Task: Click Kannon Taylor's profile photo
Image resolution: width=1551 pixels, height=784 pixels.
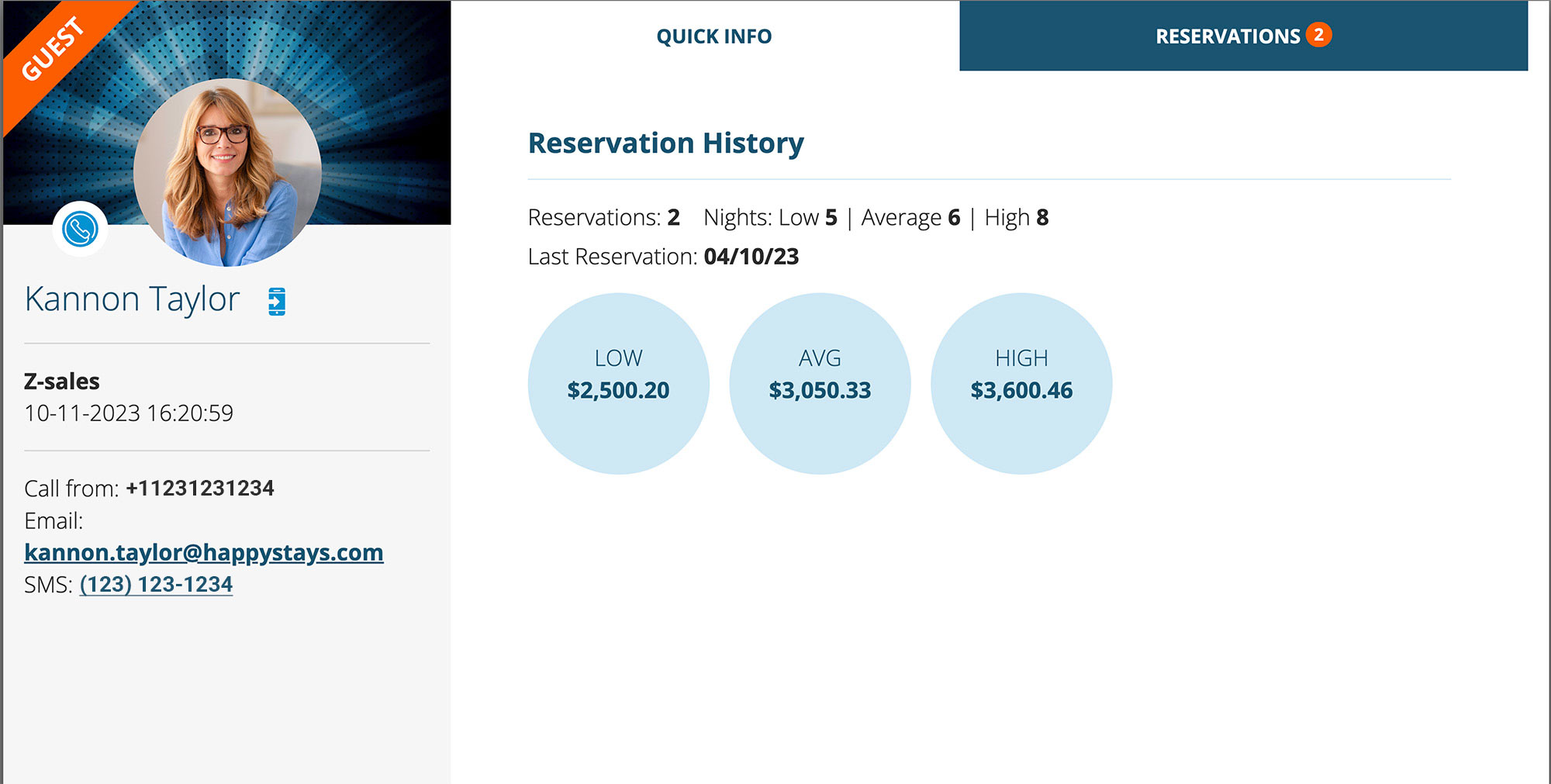Action: point(227,172)
